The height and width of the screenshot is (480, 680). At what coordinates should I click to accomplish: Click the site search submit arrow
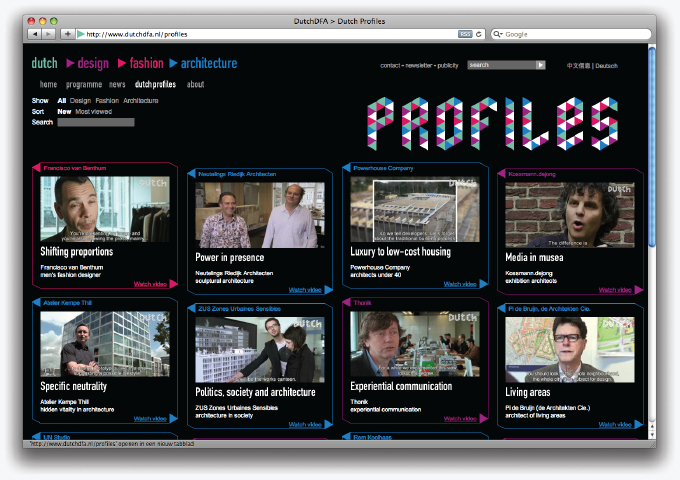tap(540, 65)
